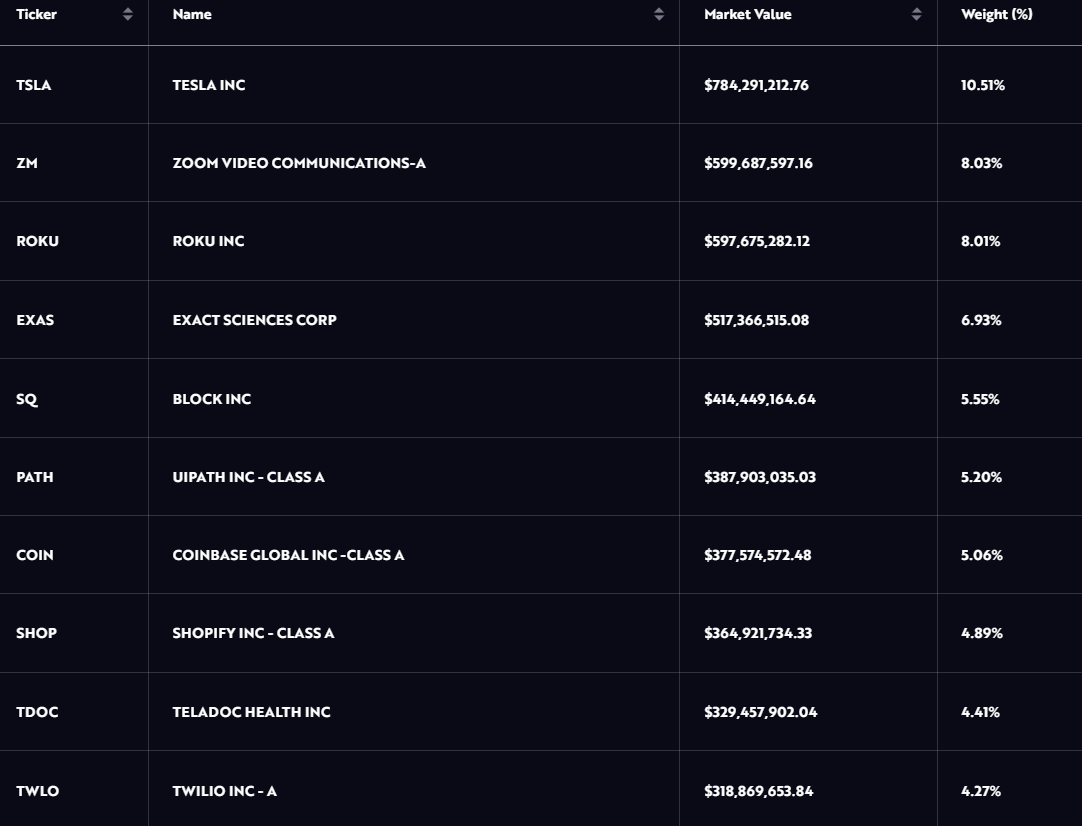1082x826 pixels.
Task: Select the TSLA ticker cell
Action: [34, 85]
